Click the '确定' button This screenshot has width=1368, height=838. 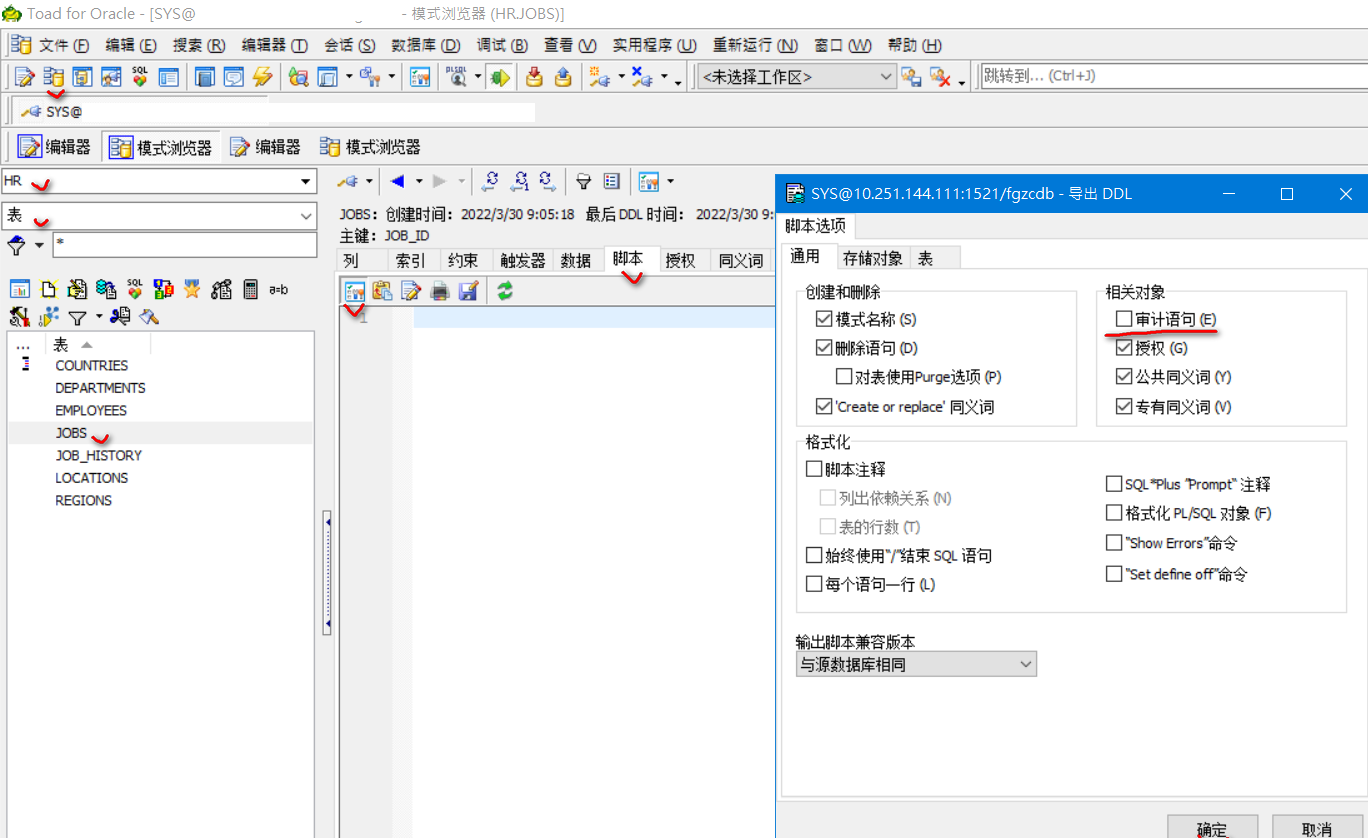(1212, 831)
